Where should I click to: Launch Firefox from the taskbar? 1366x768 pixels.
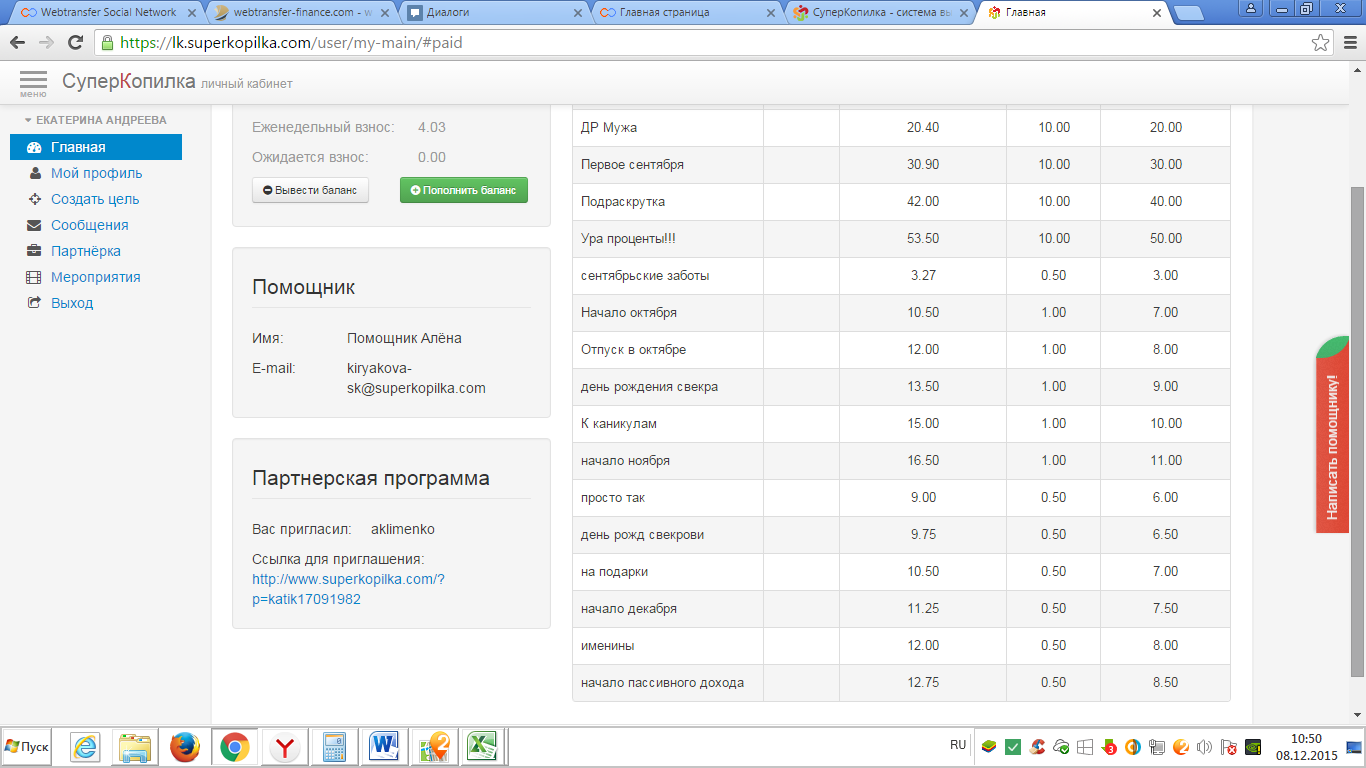click(x=185, y=747)
